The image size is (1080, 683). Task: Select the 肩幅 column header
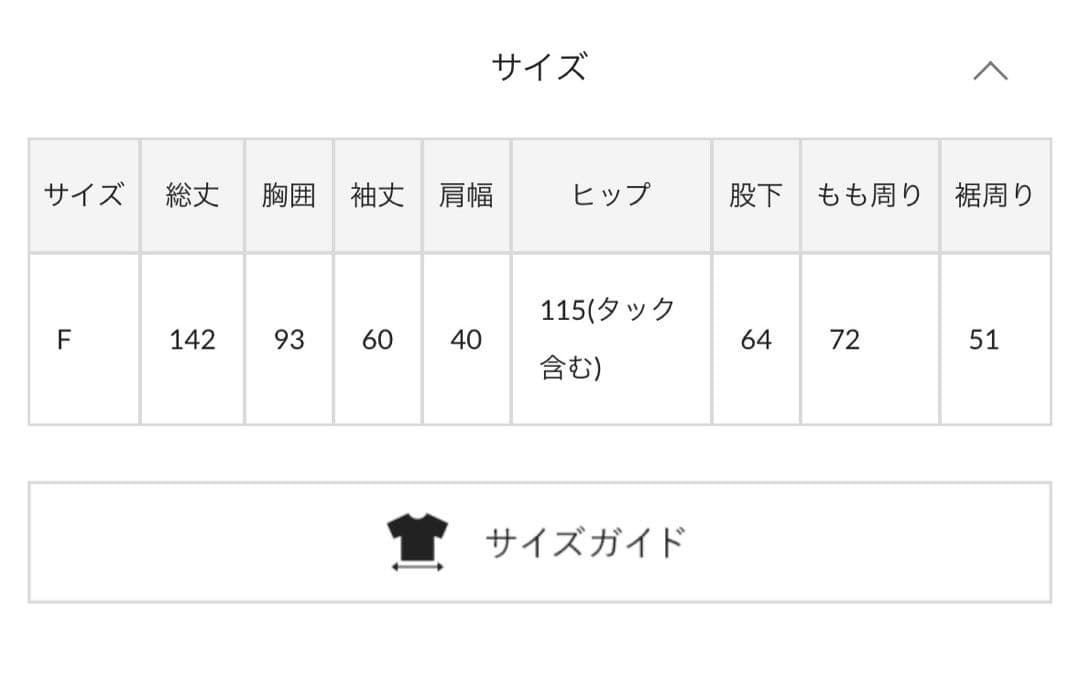pyautogui.click(x=466, y=195)
